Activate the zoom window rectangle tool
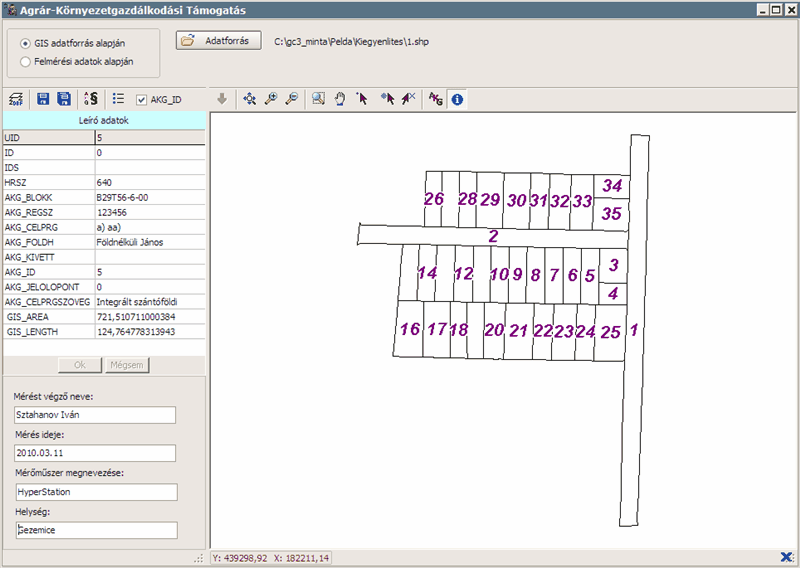 (318, 98)
